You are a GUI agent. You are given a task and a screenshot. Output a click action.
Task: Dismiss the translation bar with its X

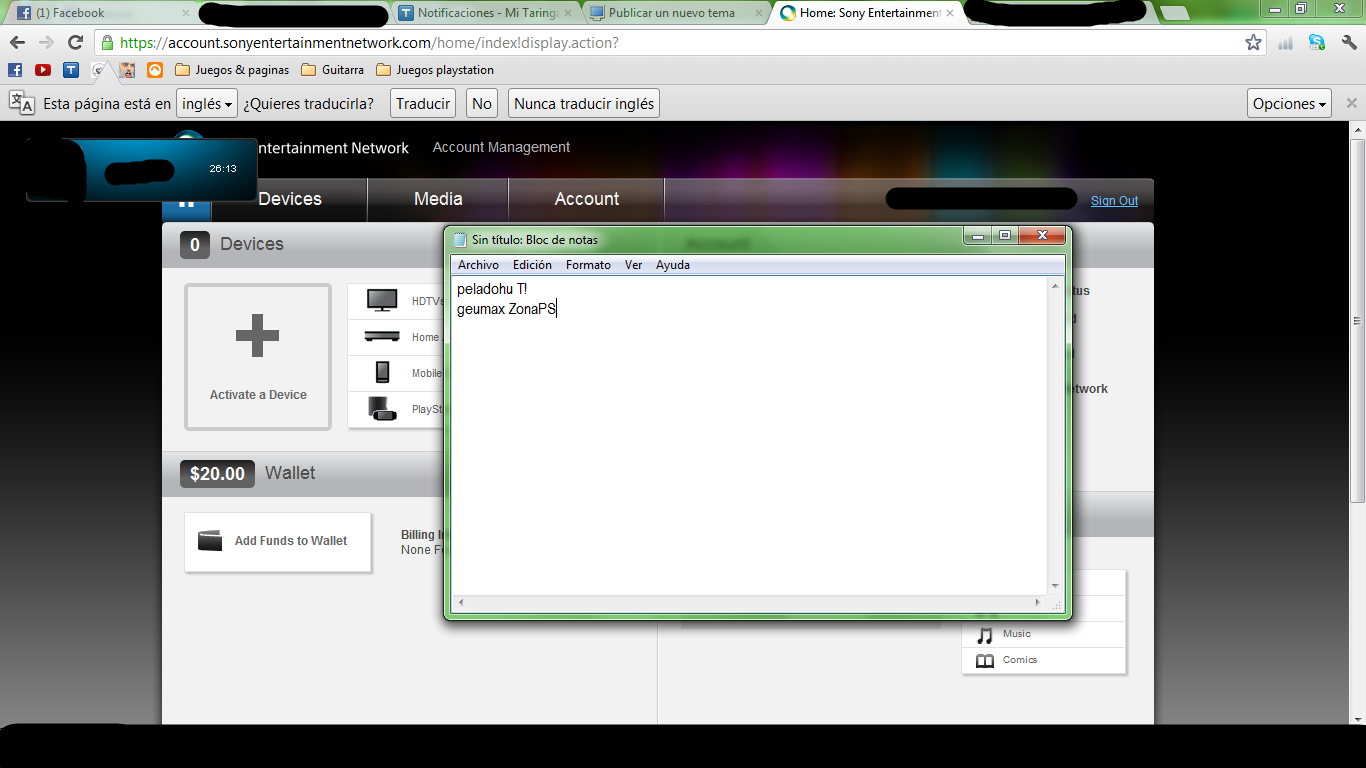[x=1351, y=103]
